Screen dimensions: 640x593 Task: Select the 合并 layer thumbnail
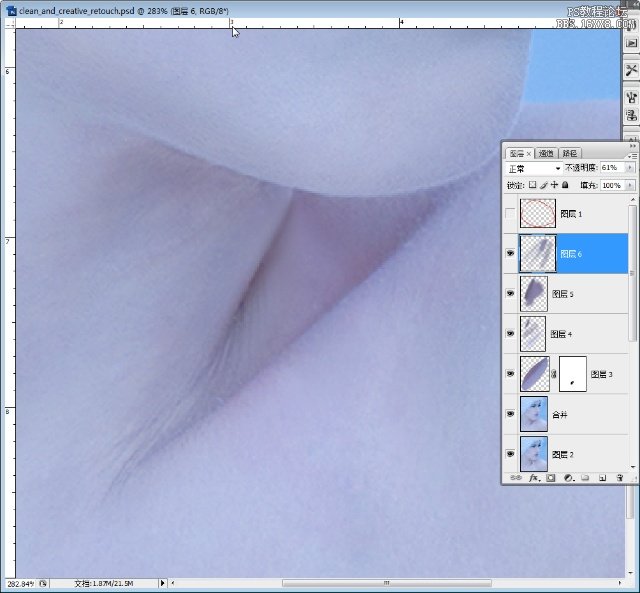(x=534, y=414)
